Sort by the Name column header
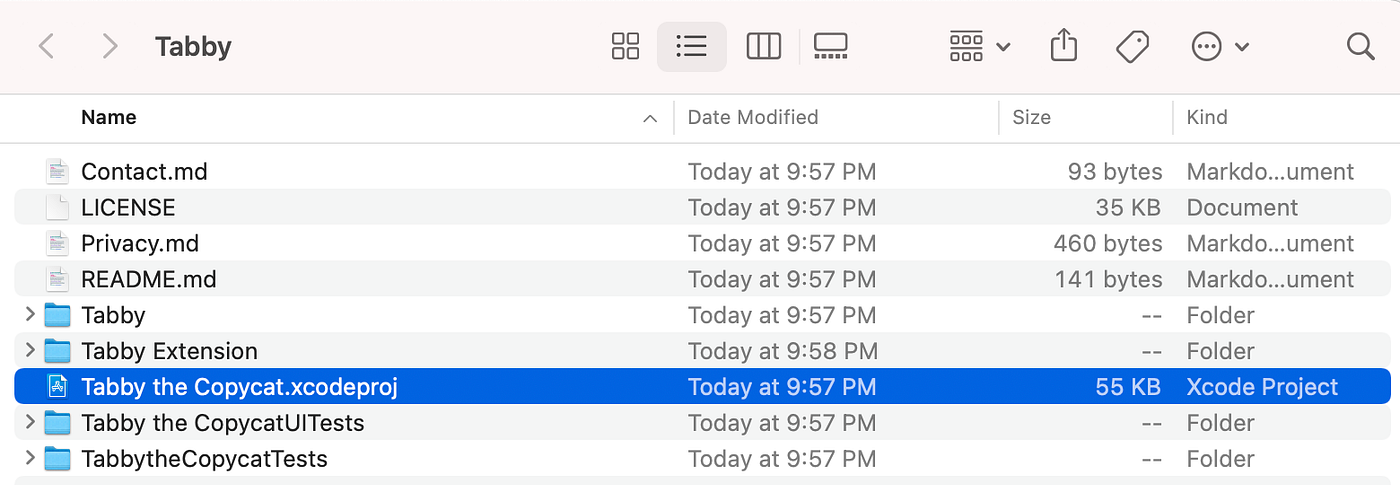 (109, 117)
